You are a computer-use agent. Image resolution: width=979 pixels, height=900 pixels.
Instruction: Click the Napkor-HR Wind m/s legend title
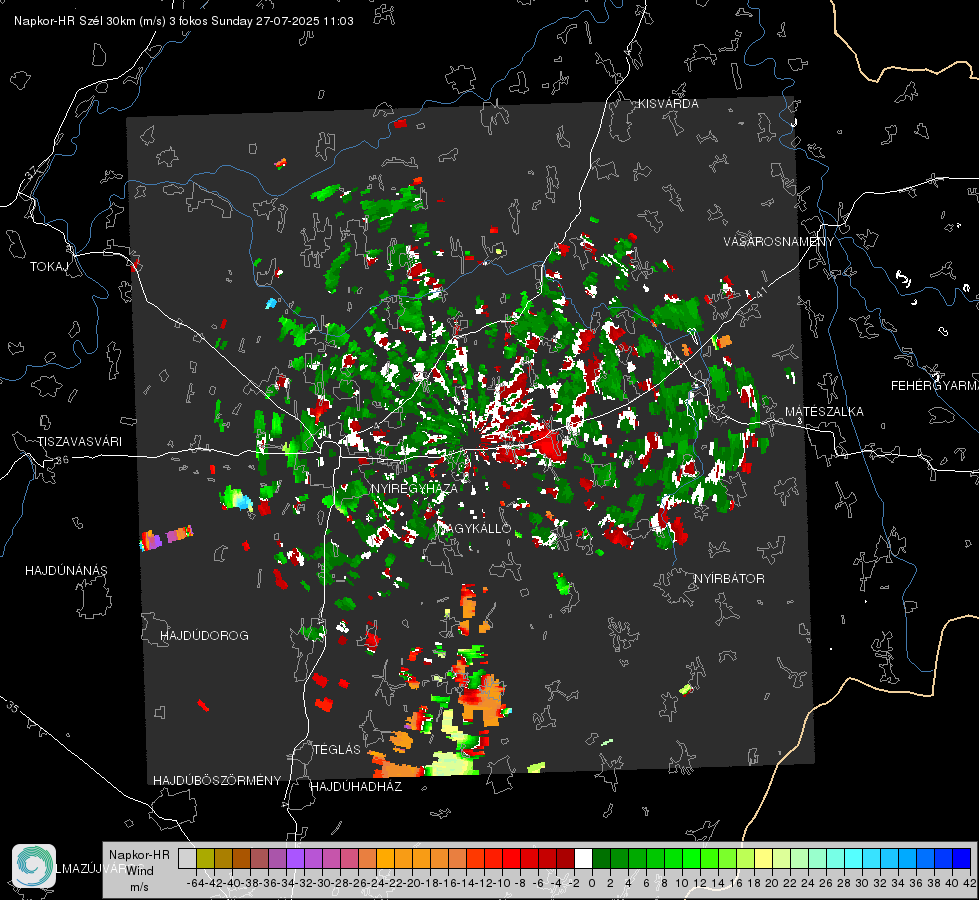pyautogui.click(x=139, y=871)
